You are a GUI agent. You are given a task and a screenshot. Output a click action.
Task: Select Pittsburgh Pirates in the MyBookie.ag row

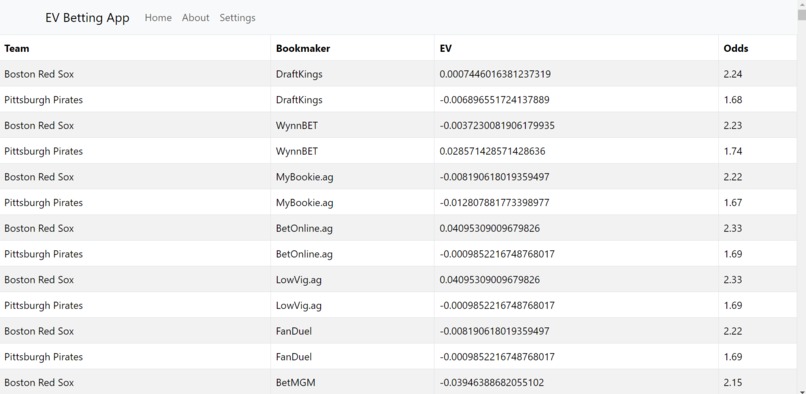click(x=44, y=203)
